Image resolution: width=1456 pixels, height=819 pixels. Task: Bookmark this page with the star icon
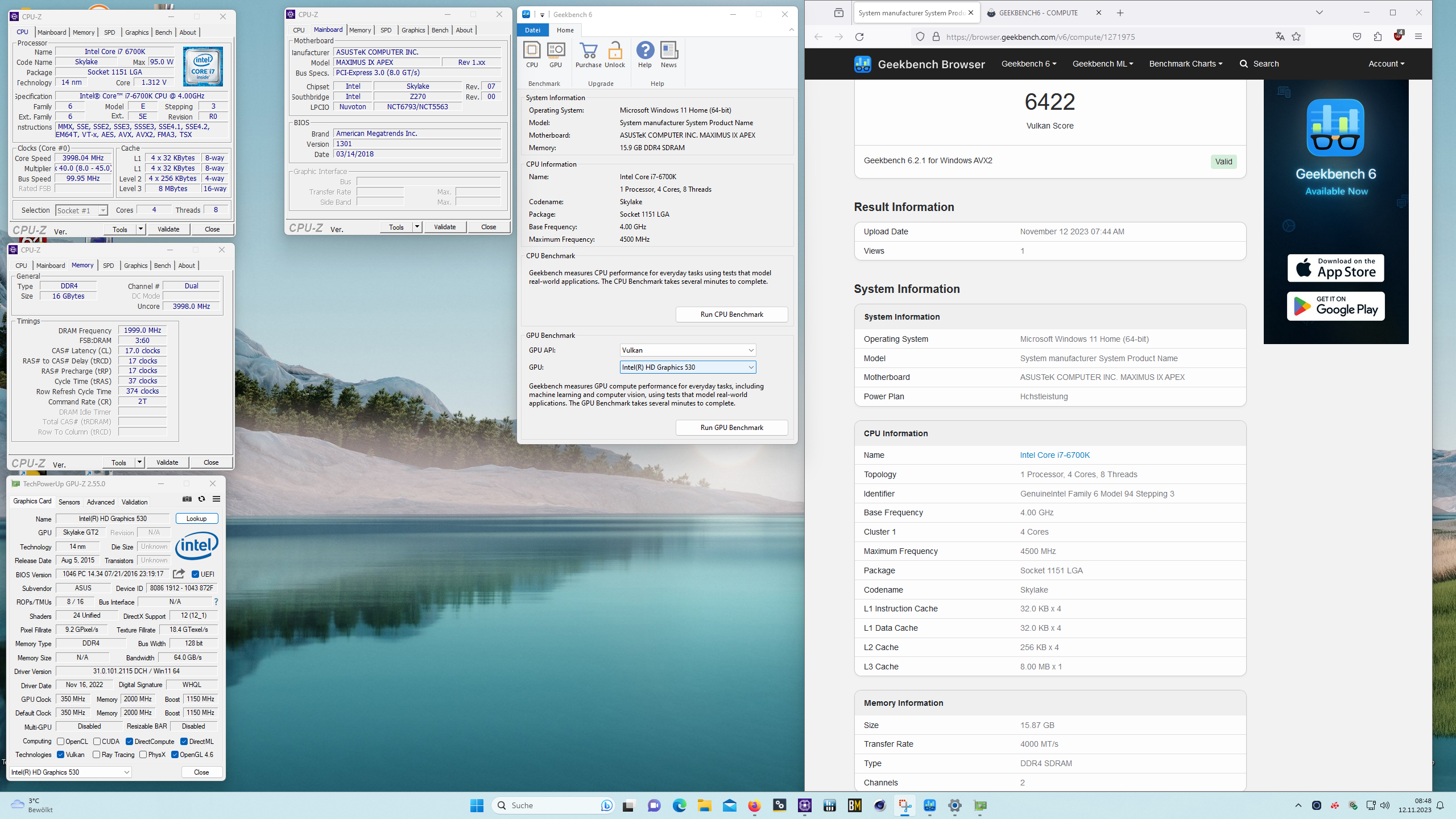pyautogui.click(x=1296, y=37)
